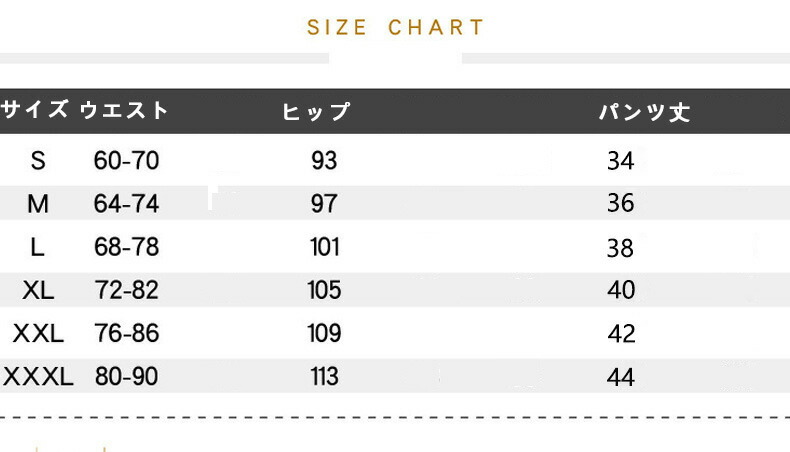The width and height of the screenshot is (790, 452).
Task: Click waist value 80-90
Action: pos(127,377)
